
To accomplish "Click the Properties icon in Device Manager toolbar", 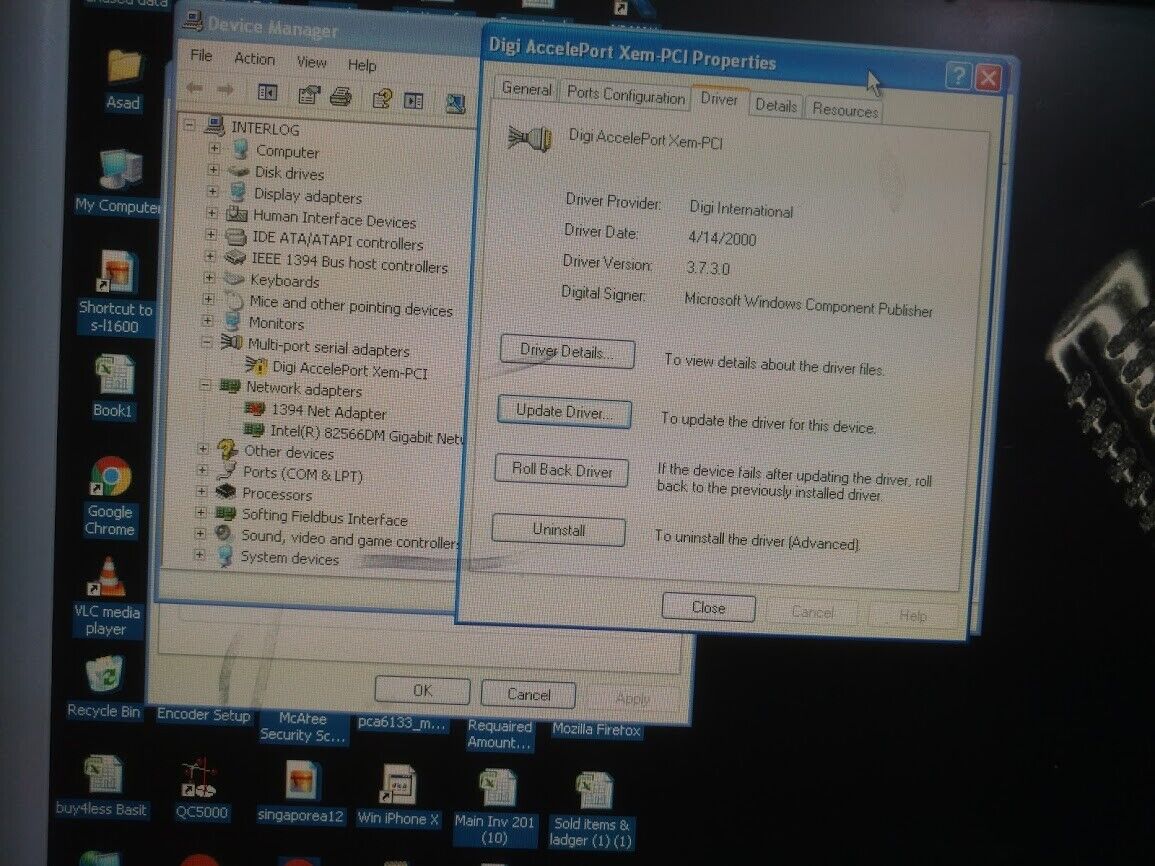I will coord(309,94).
